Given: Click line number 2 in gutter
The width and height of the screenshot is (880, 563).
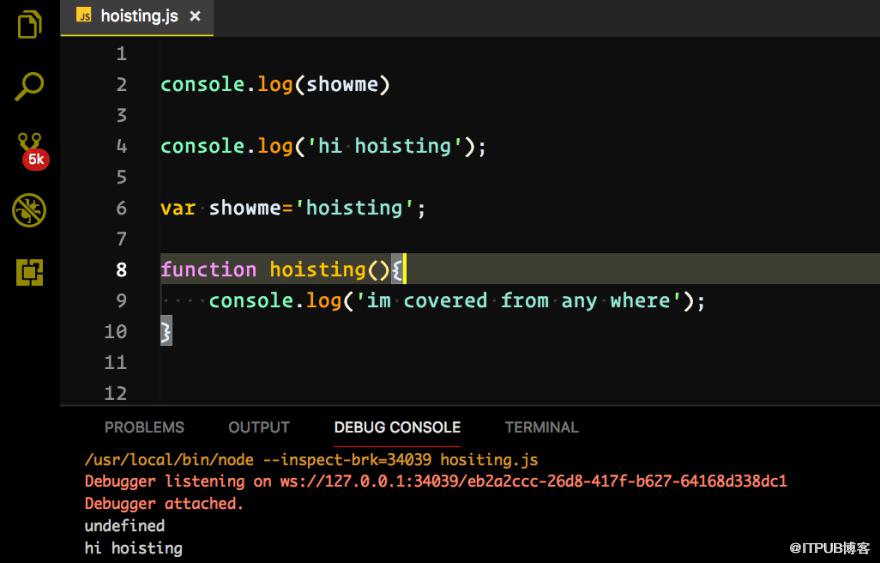Looking at the screenshot, I should click(121, 85).
